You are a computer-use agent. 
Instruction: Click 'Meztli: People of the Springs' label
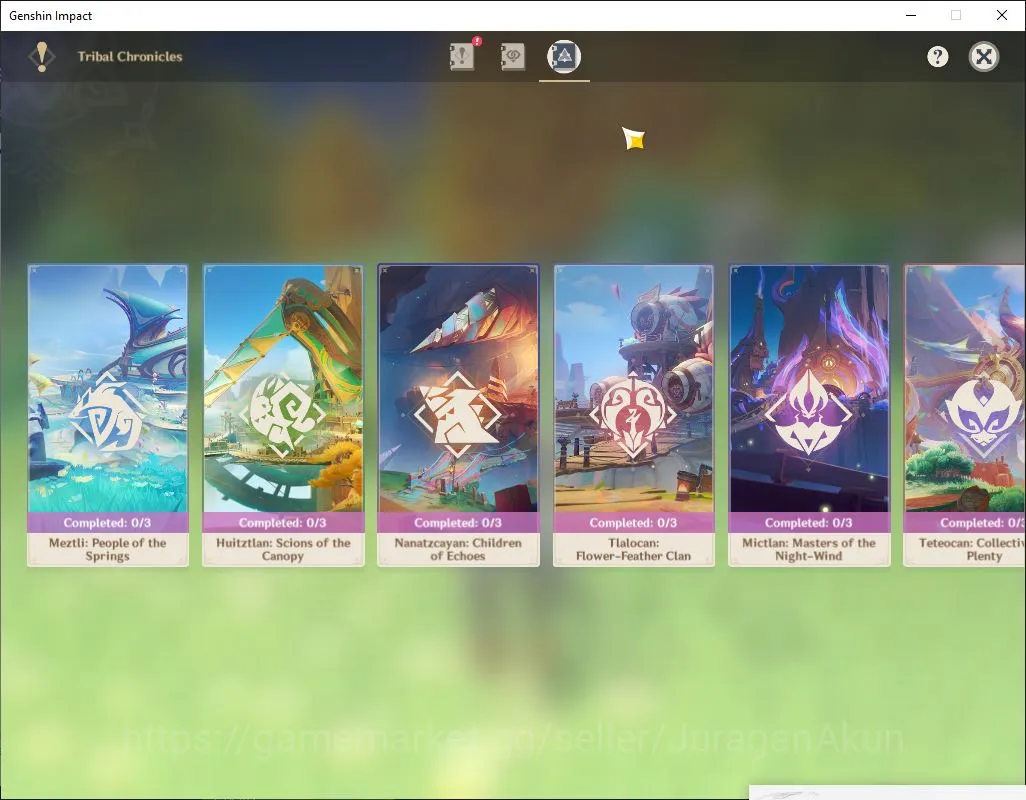(107, 549)
